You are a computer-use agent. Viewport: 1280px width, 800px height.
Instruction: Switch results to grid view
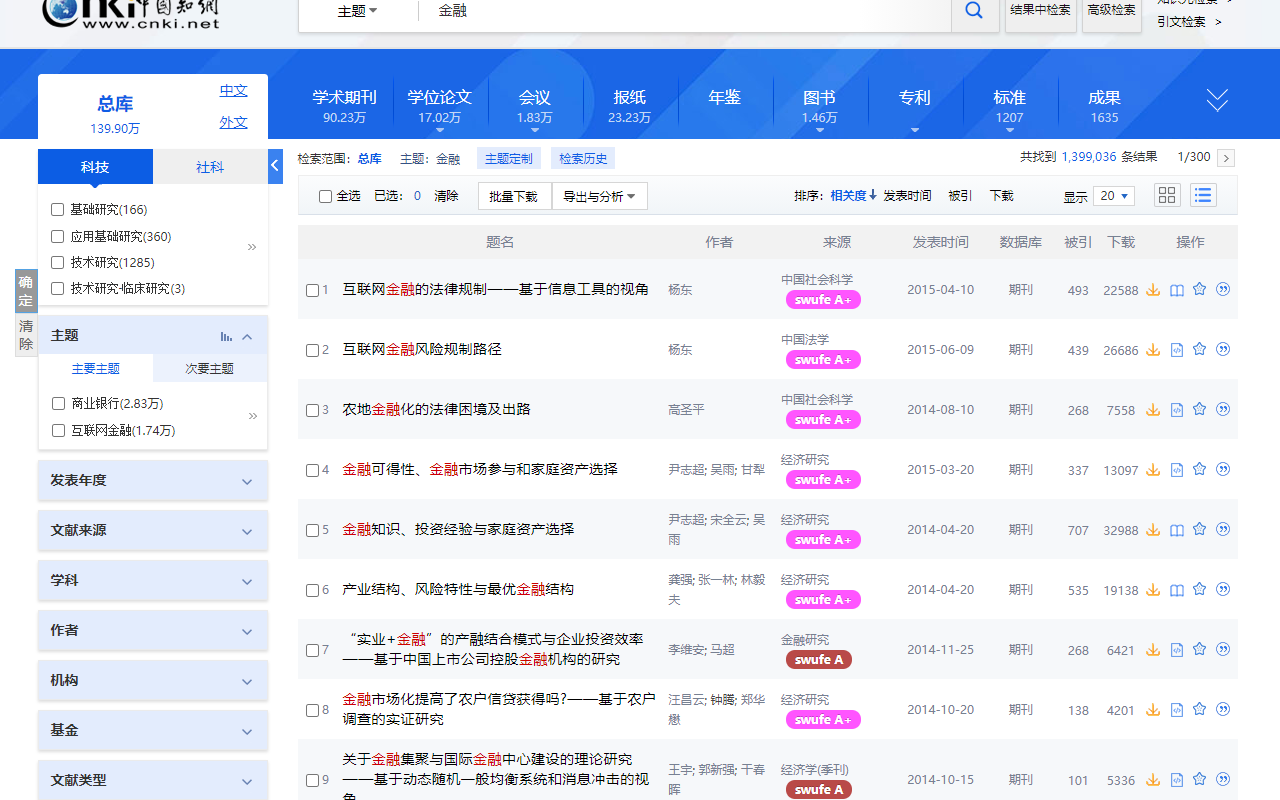coord(1167,195)
